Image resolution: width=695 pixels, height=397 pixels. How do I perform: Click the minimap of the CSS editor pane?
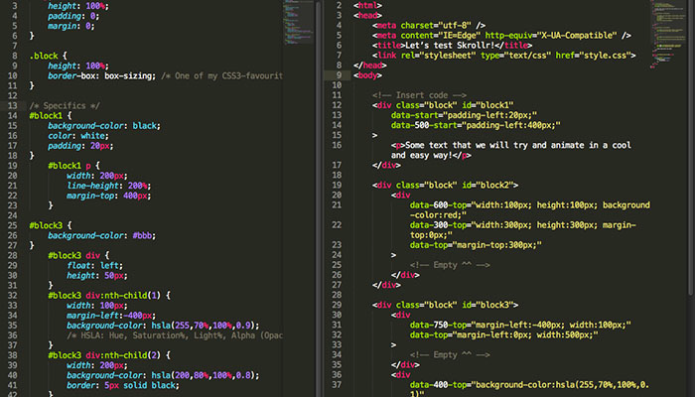(x=298, y=22)
